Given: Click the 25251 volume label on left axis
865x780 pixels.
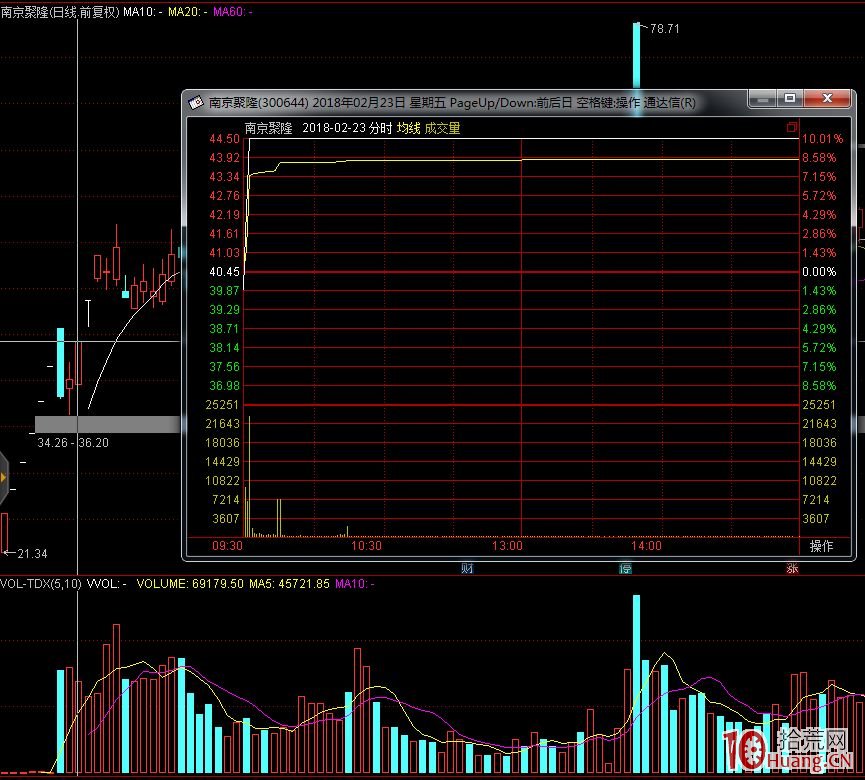Looking at the screenshot, I should 222,405.
